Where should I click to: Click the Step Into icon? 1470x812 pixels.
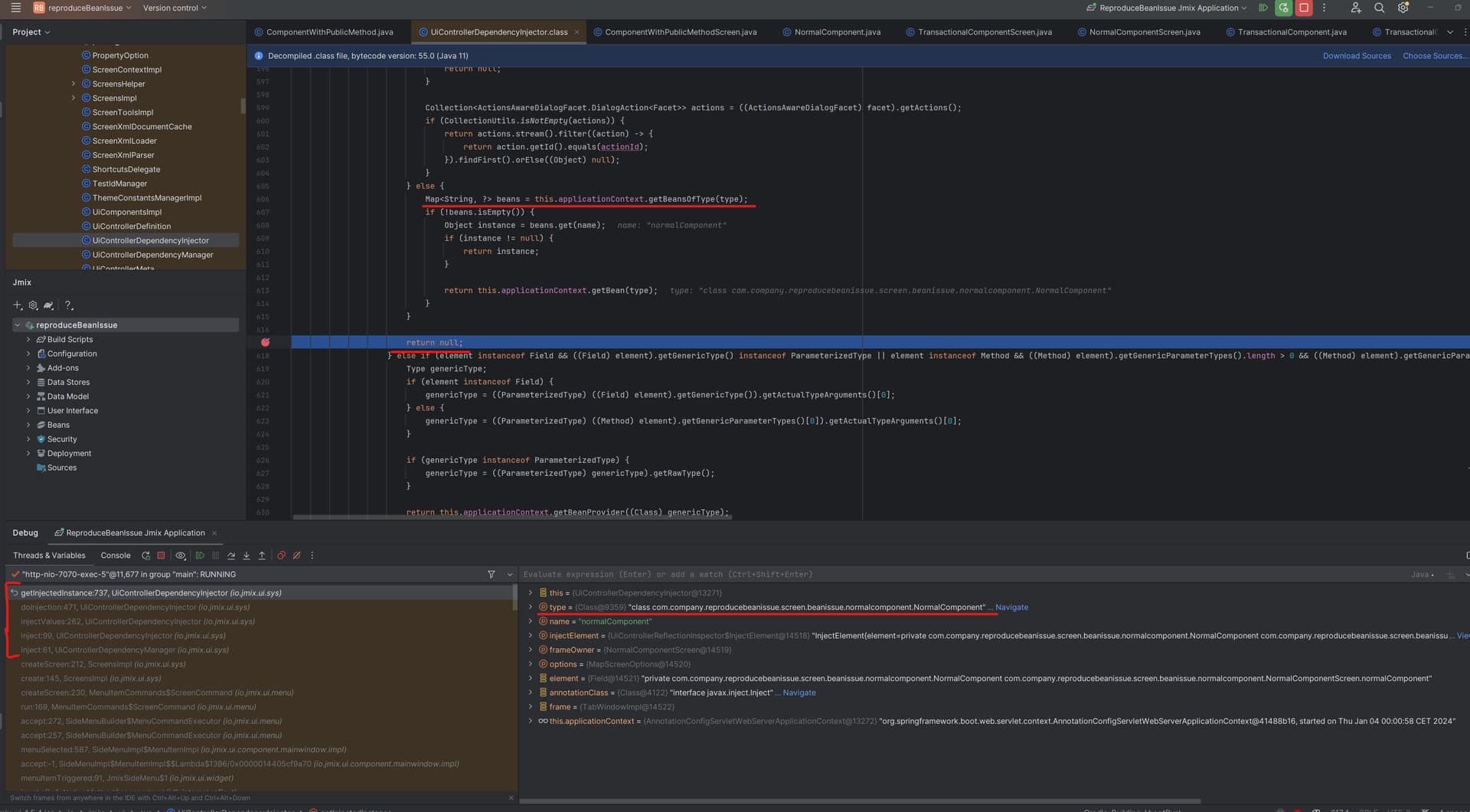[246, 556]
